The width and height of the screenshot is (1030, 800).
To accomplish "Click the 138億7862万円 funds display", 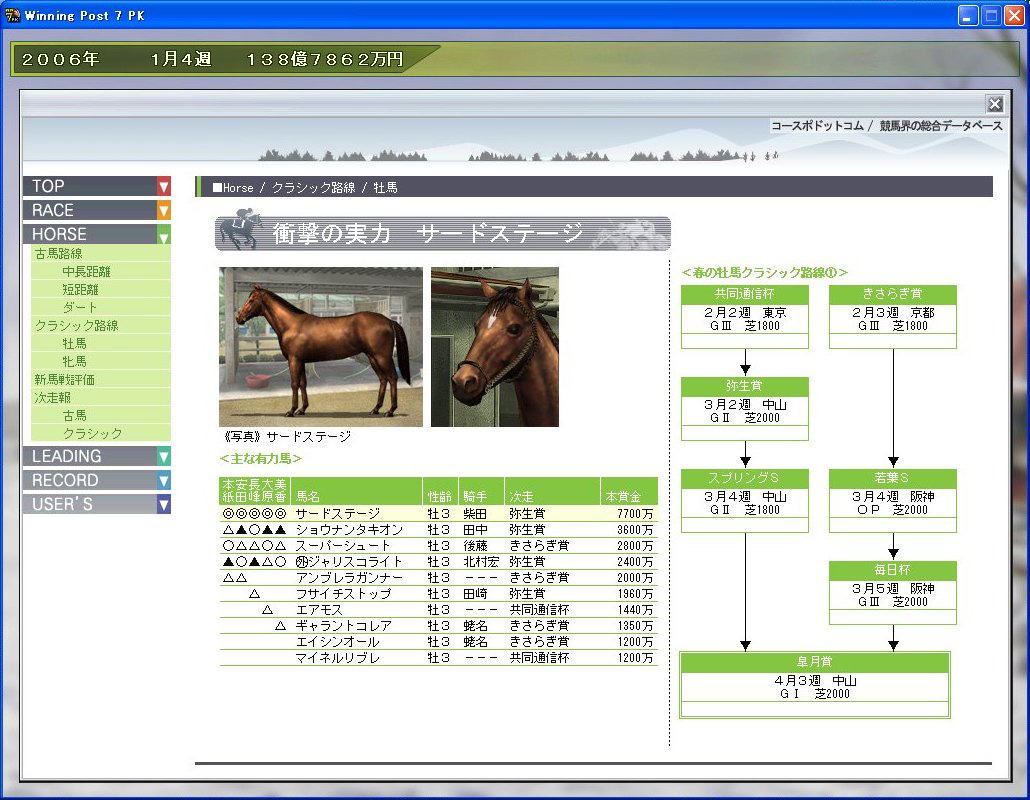I will click(x=325, y=59).
